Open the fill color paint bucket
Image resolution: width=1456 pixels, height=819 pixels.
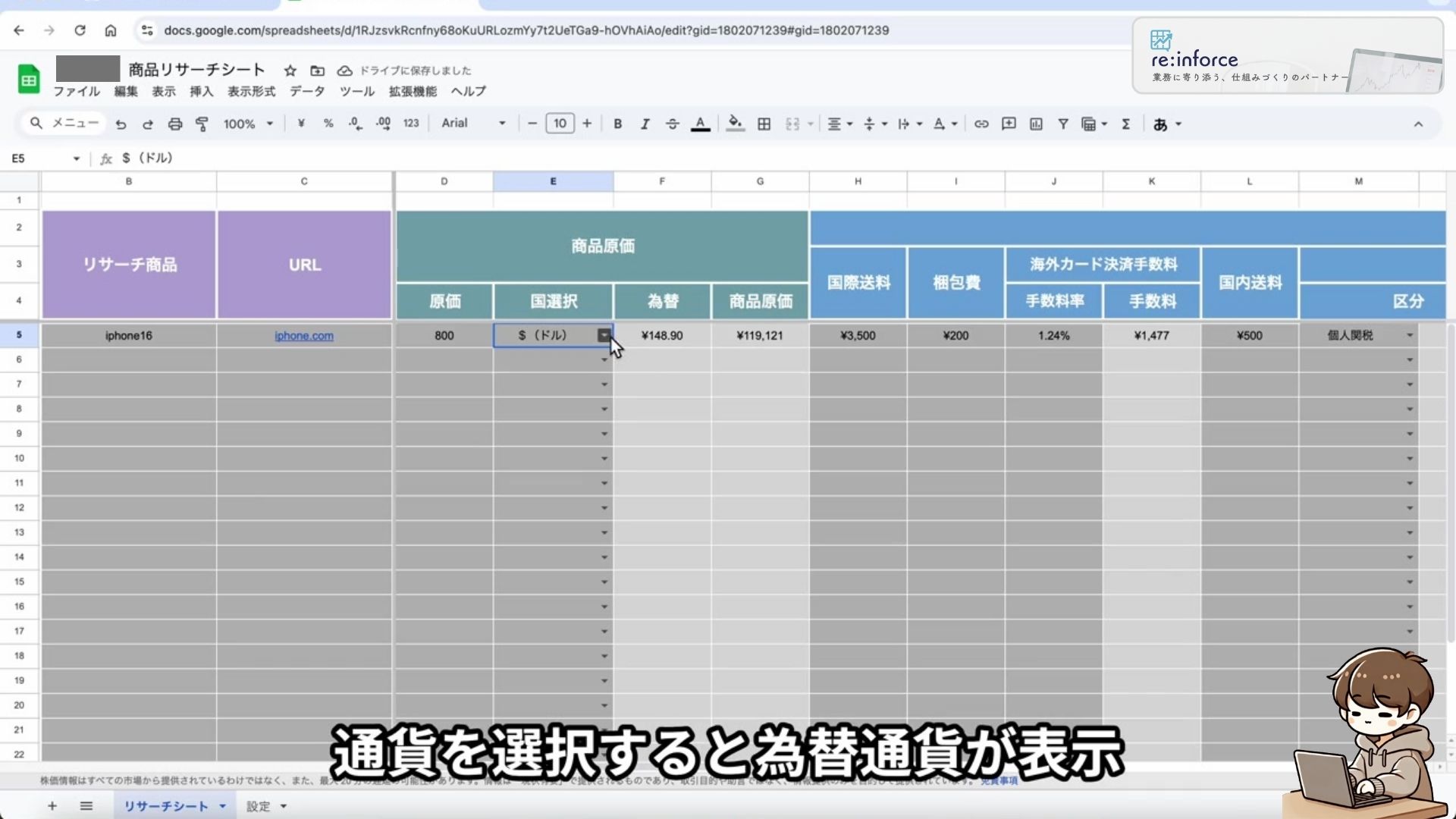click(x=734, y=123)
